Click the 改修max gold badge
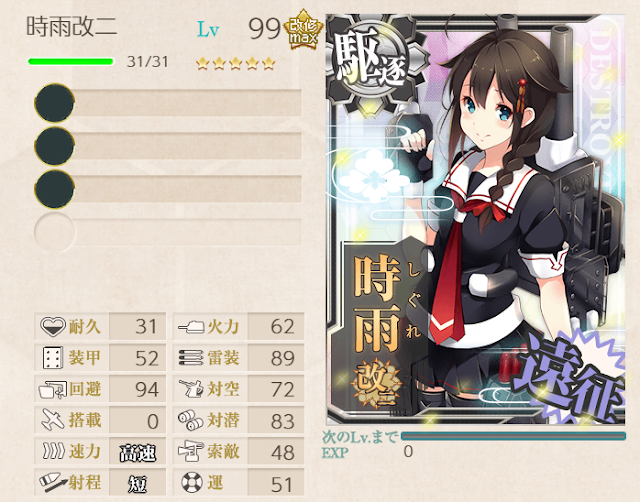The width and height of the screenshot is (640, 502). [x=303, y=29]
